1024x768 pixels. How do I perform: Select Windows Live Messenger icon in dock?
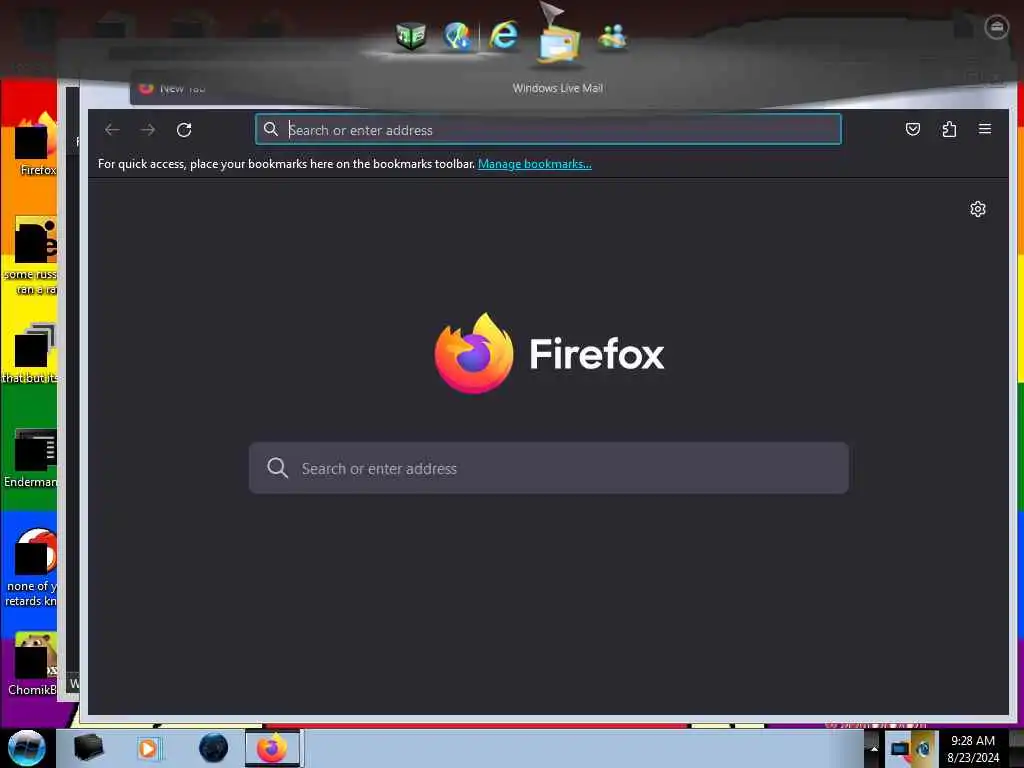pos(613,37)
